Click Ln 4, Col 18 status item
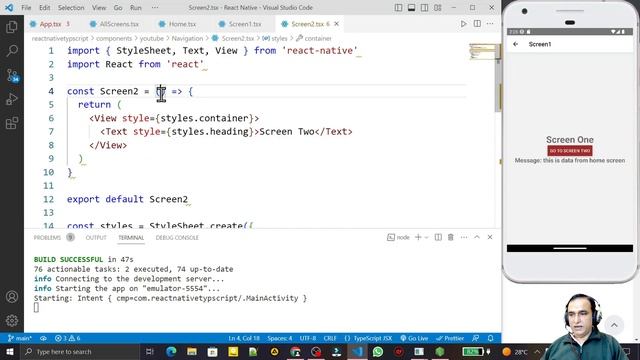 pyautogui.click(x=244, y=338)
